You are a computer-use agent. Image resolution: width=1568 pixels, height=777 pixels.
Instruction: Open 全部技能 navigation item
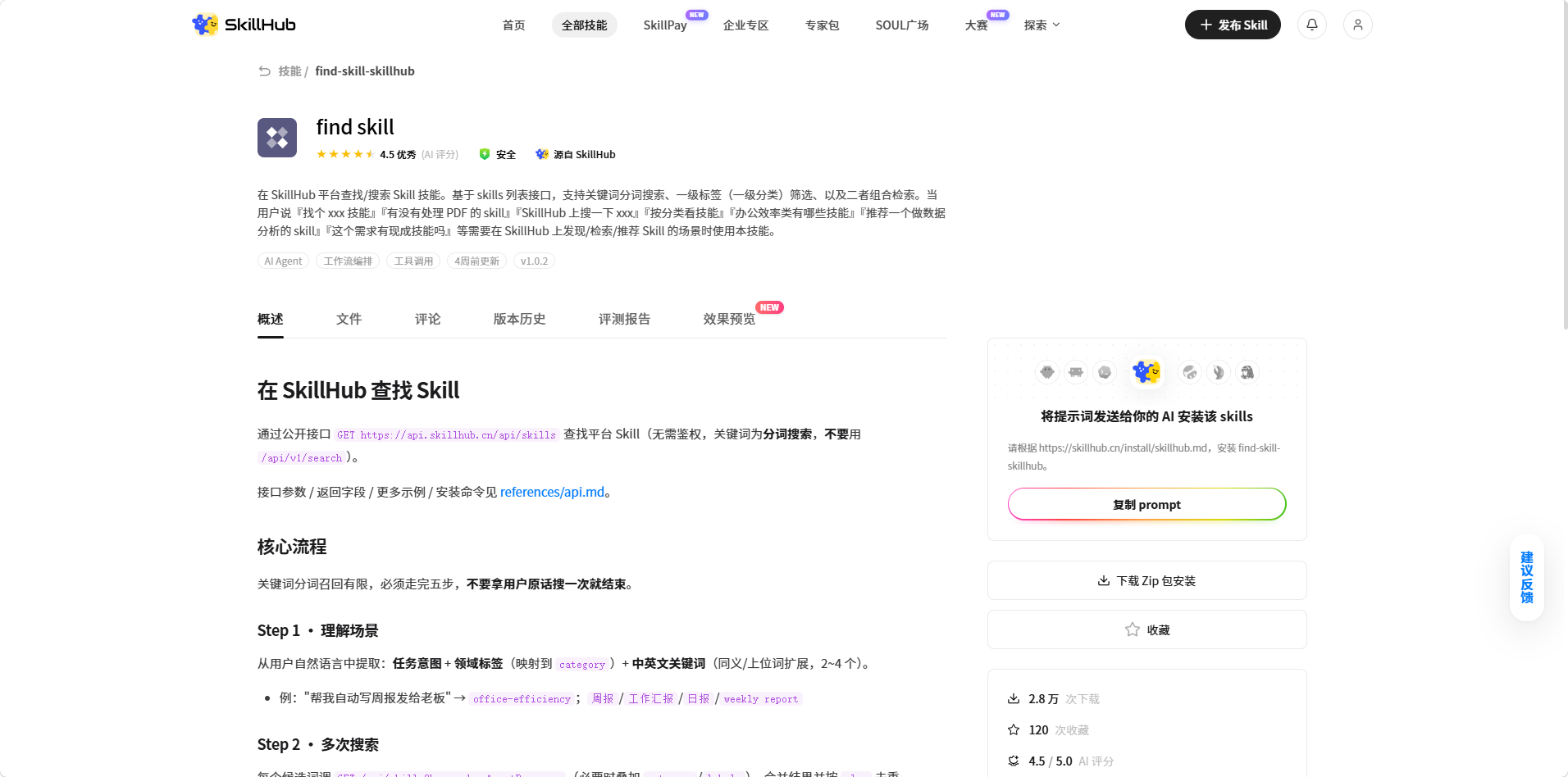(x=585, y=25)
